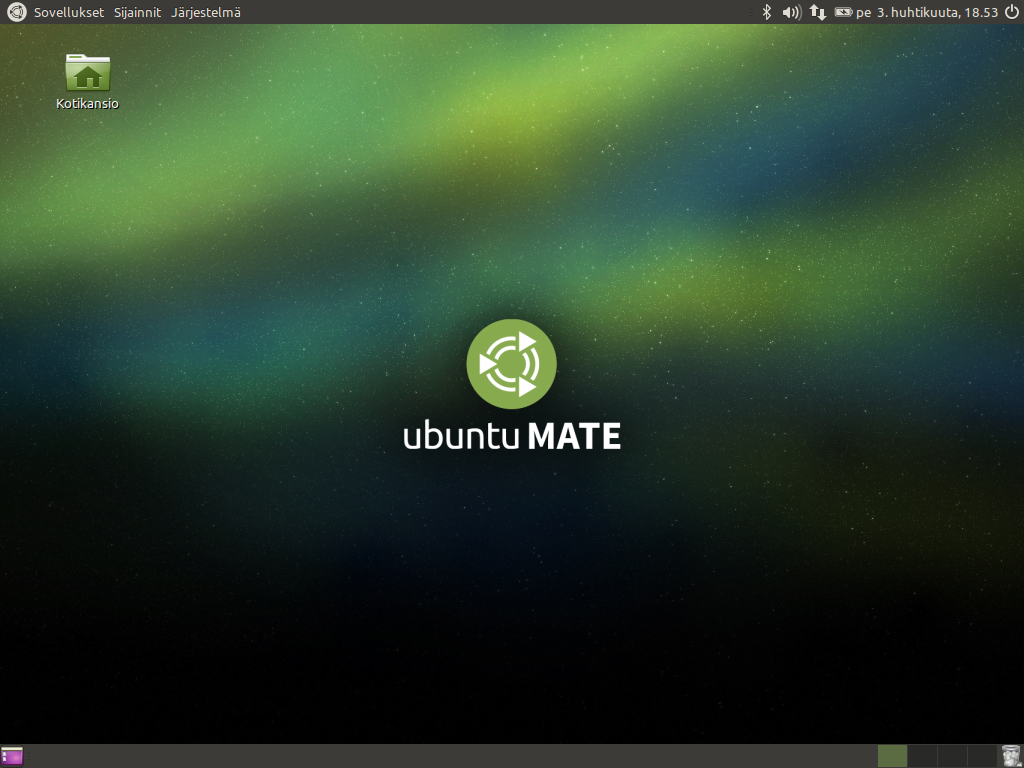The width and height of the screenshot is (1024, 768).
Task: Open the Sijainnit menu
Action: tap(137, 12)
